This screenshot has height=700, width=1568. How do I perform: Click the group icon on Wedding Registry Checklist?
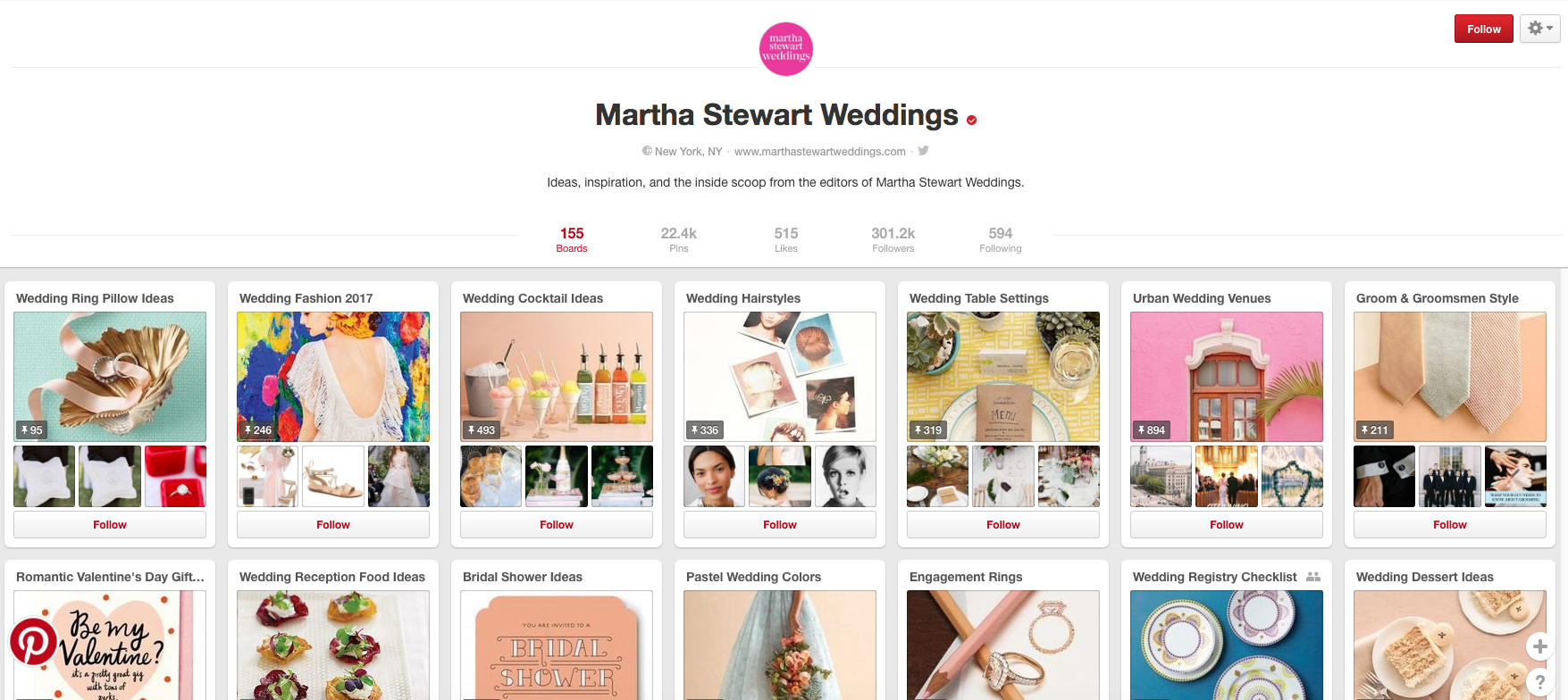point(1312,577)
